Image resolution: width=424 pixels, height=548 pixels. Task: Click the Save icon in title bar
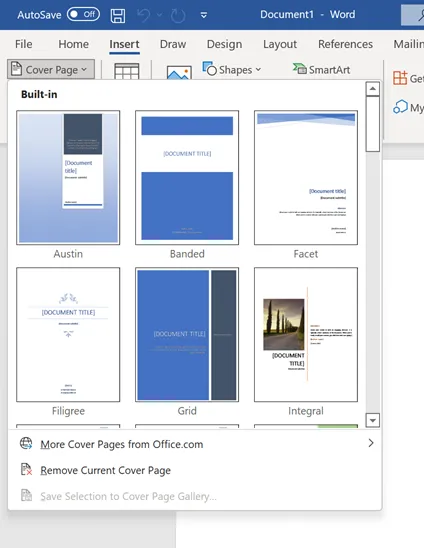118,15
